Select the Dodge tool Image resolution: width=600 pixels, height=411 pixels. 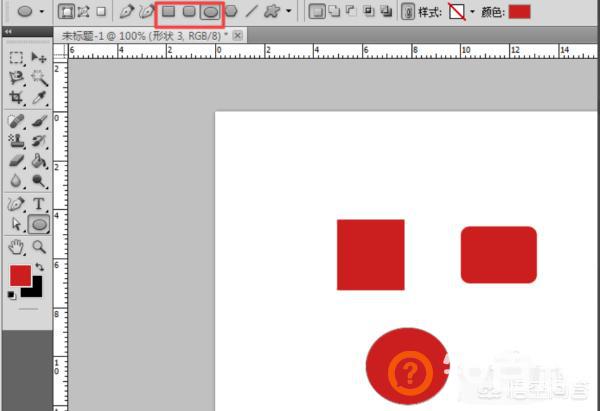[x=39, y=181]
